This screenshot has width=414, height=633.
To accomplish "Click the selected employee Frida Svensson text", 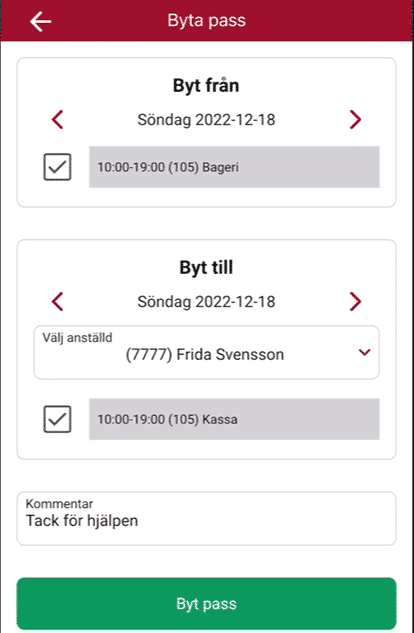I will [205, 354].
